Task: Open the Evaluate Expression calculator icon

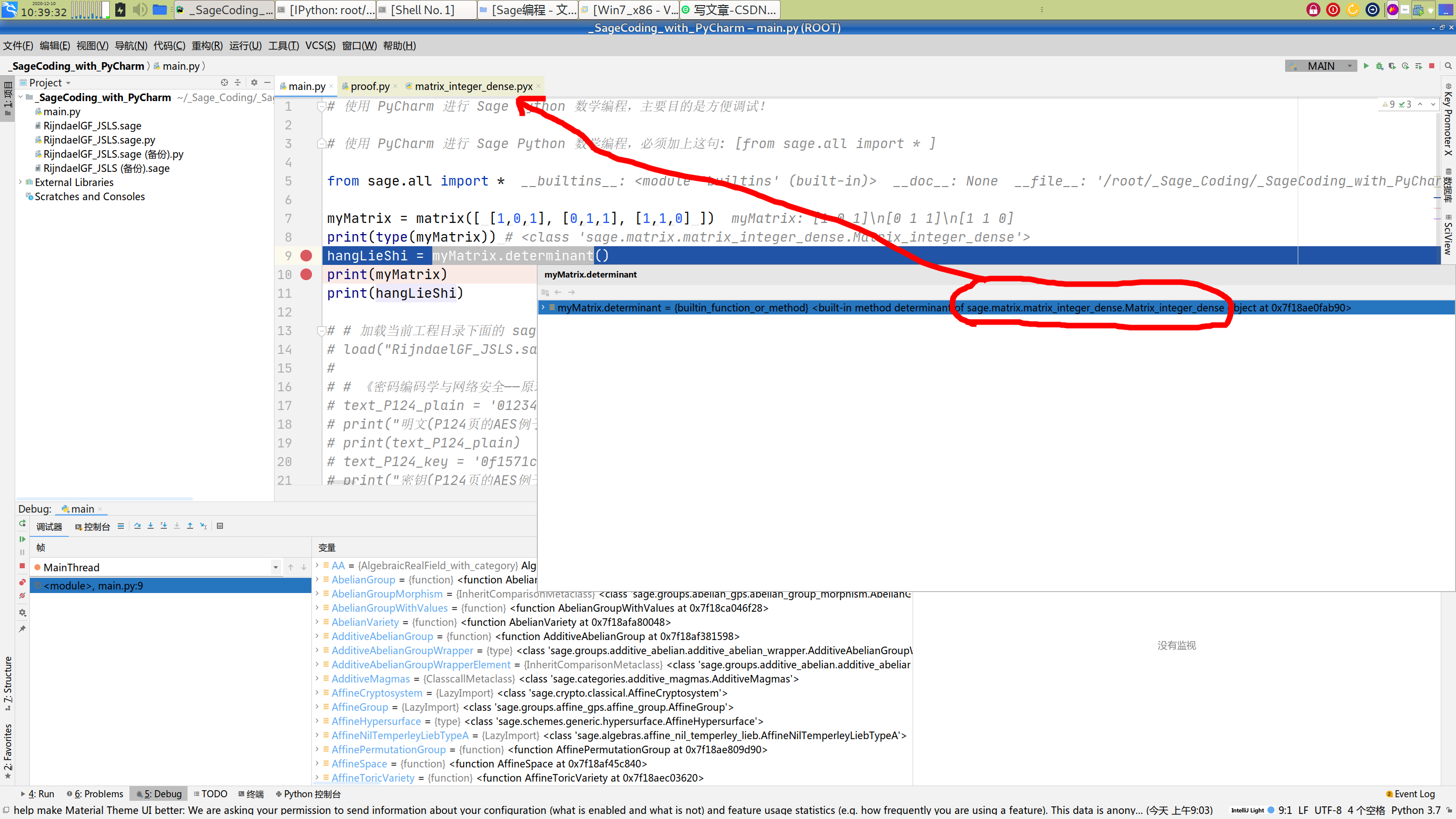Action: click(x=220, y=526)
